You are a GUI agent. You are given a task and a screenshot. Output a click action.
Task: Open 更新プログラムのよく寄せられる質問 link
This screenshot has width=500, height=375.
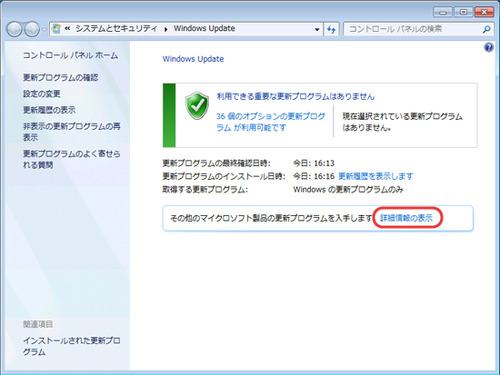click(x=72, y=159)
